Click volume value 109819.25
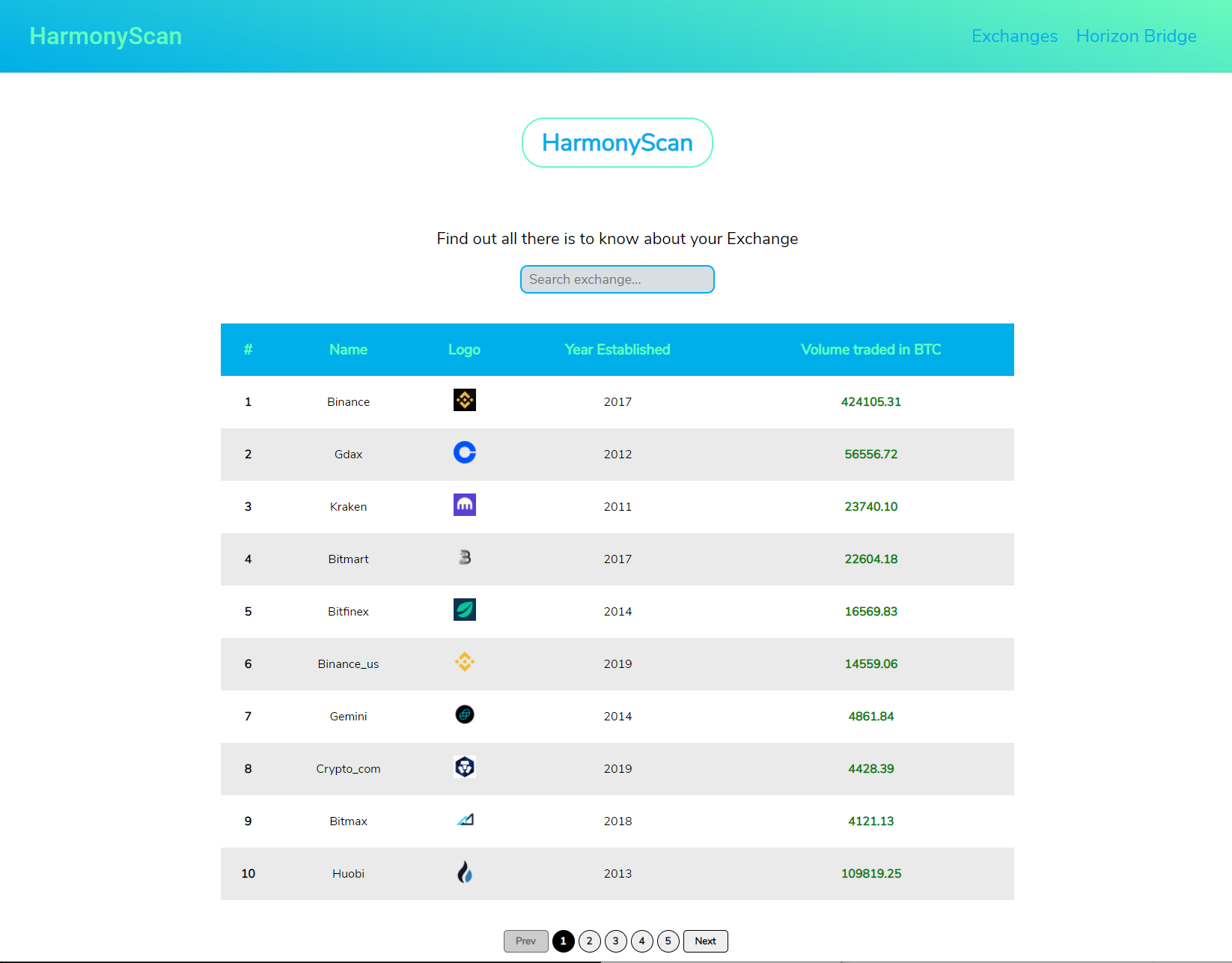This screenshot has height=963, width=1232. click(x=871, y=874)
